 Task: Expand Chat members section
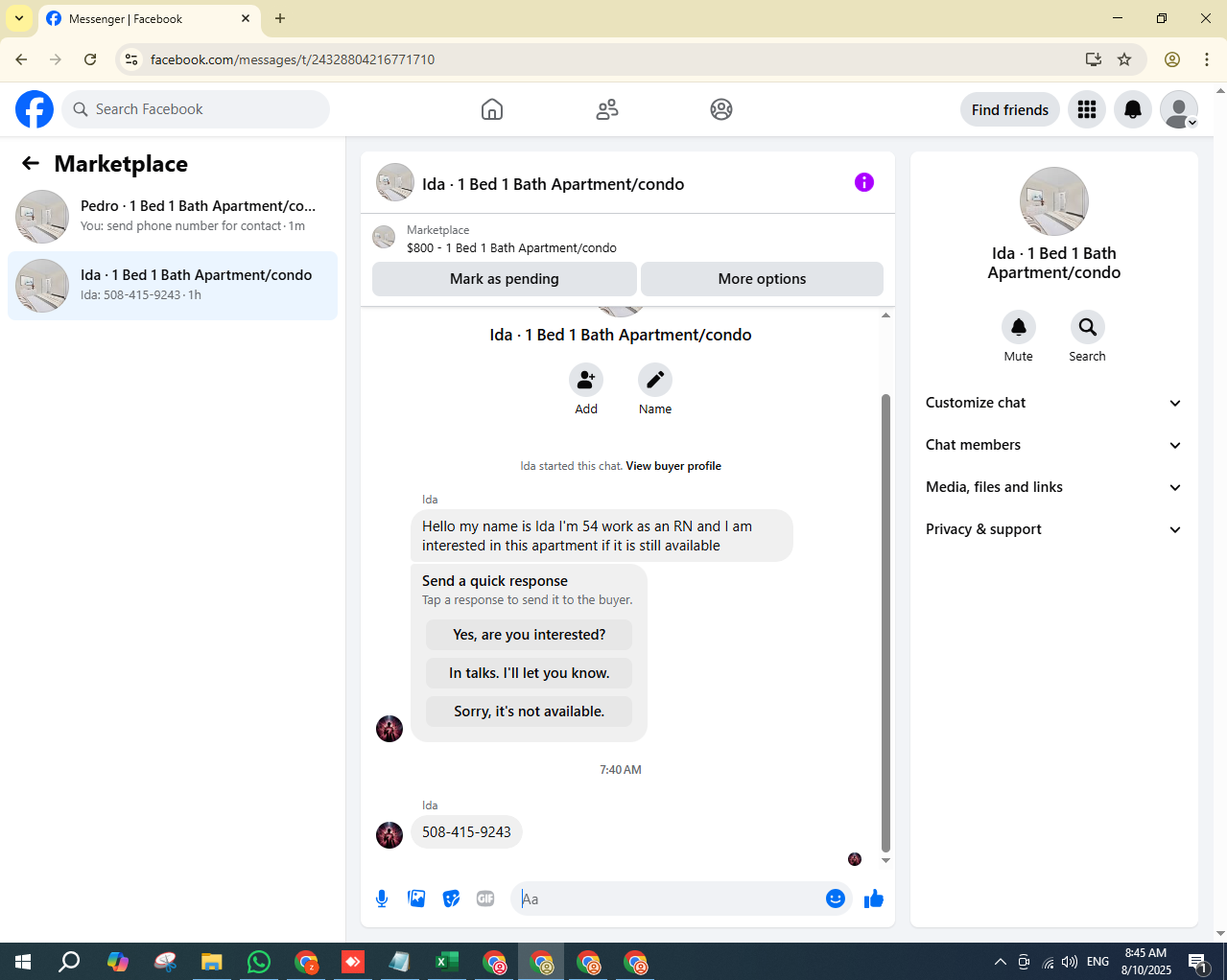tap(1053, 445)
